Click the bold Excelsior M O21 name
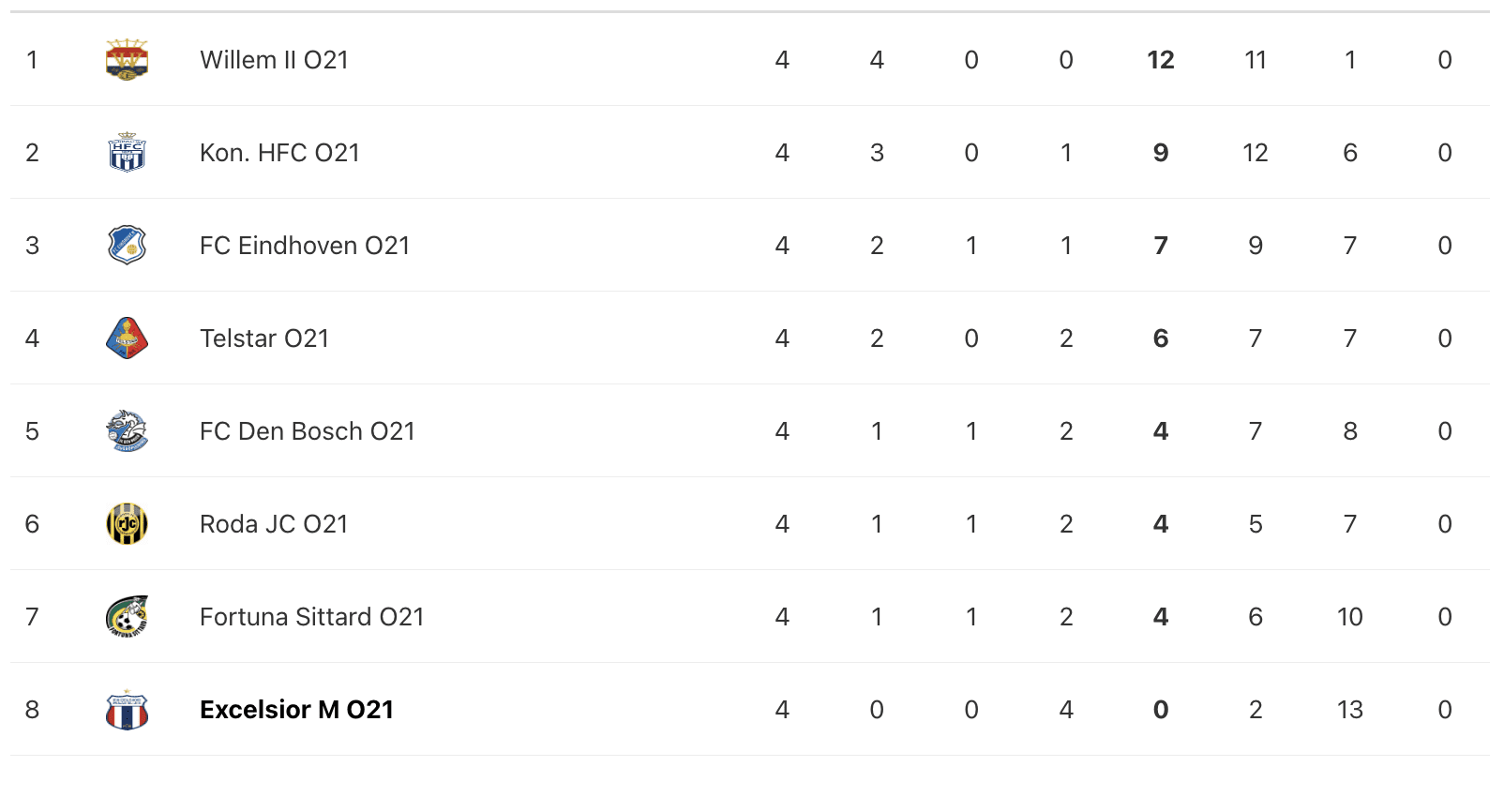1504x812 pixels. [x=296, y=710]
